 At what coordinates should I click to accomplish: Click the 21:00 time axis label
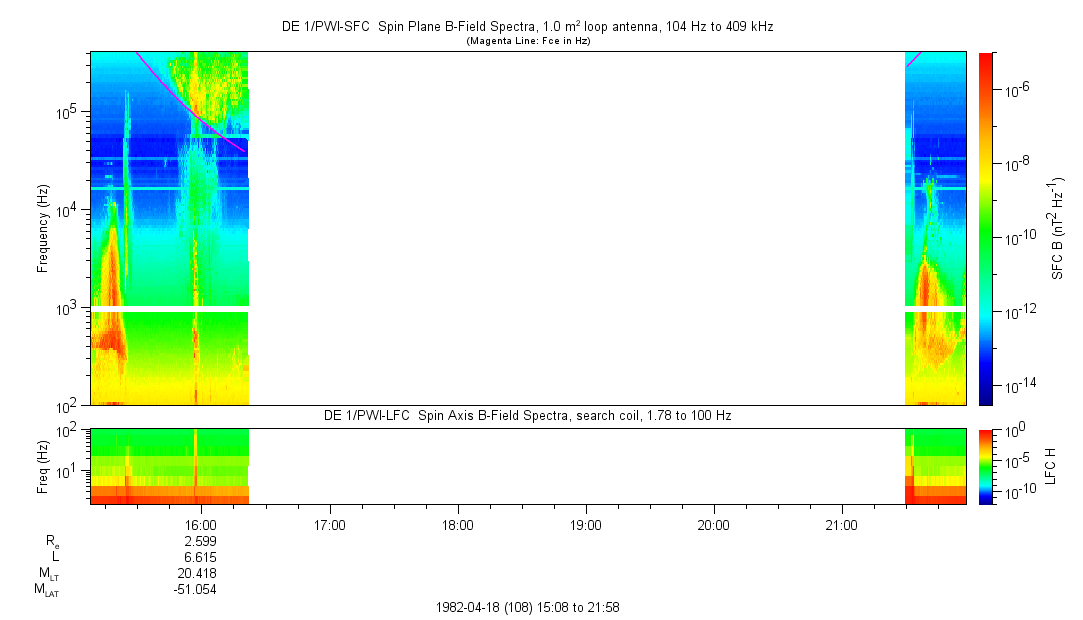tap(841, 524)
